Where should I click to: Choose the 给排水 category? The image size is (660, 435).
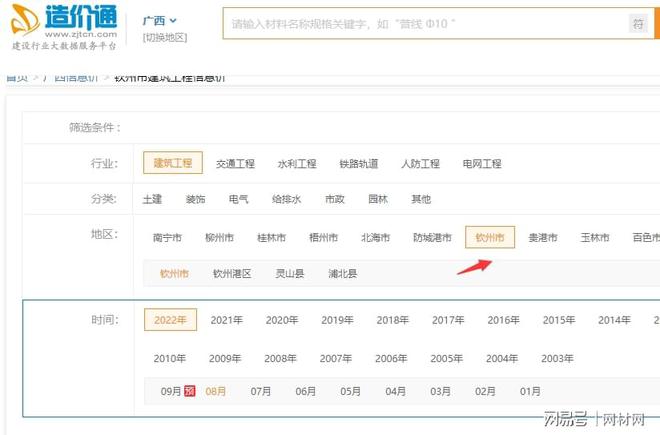tap(287, 199)
